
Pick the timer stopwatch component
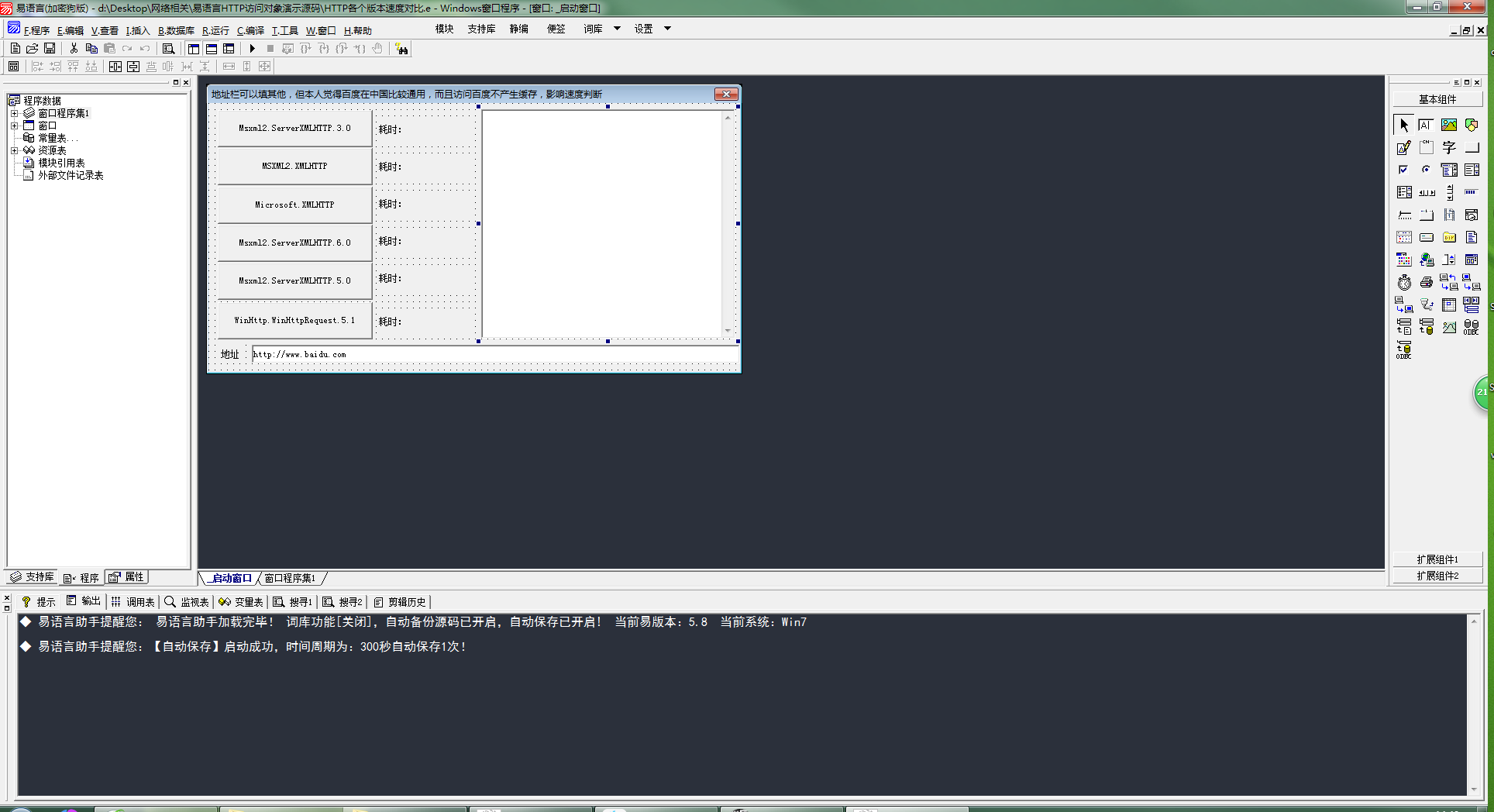point(1404,282)
